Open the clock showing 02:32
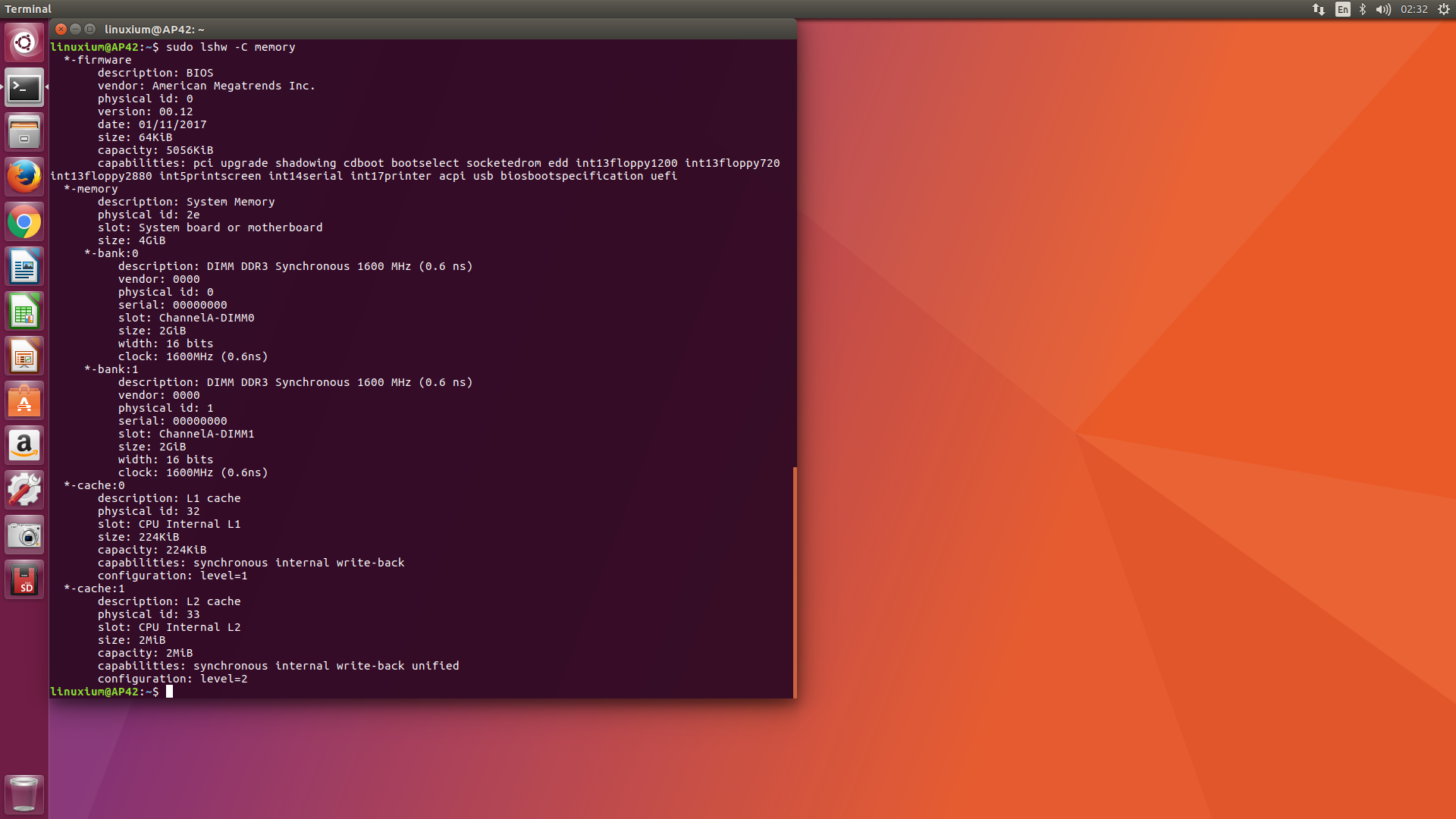 (1414, 9)
